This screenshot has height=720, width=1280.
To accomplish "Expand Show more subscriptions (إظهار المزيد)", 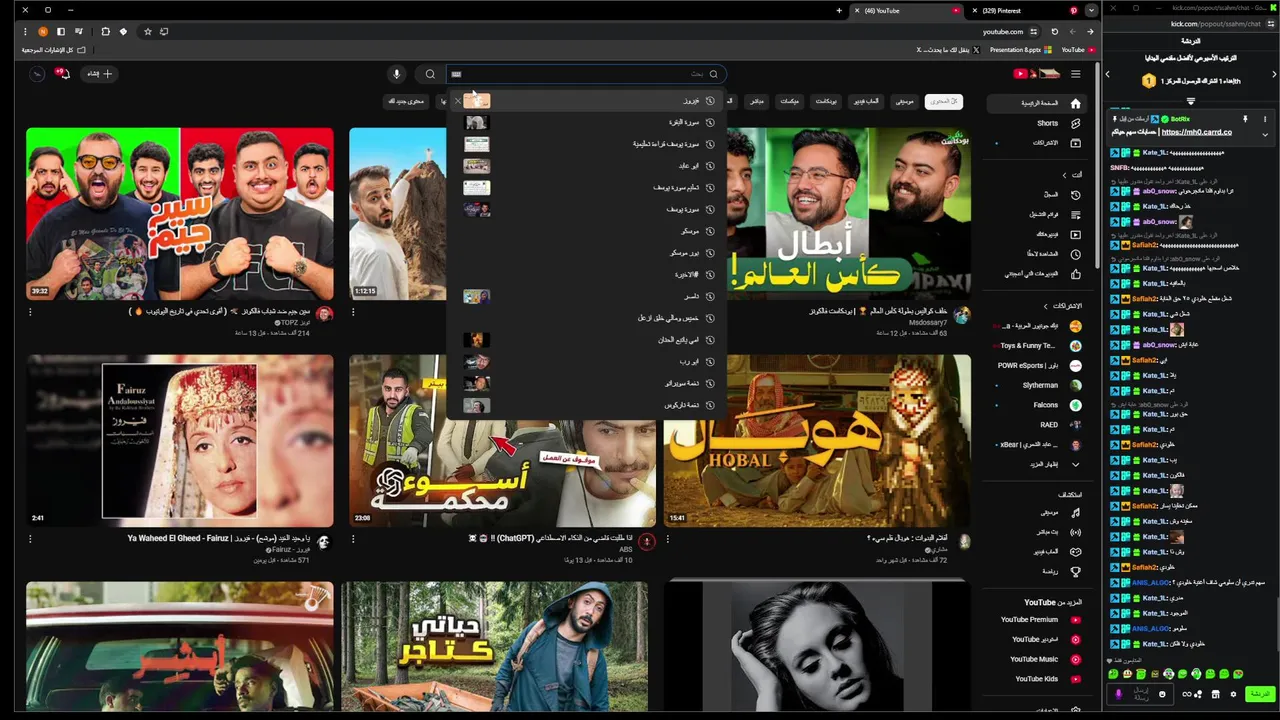I will point(1038,464).
